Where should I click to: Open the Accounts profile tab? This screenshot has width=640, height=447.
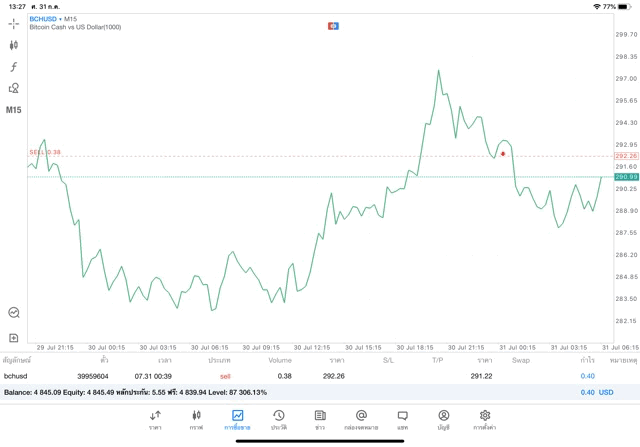click(x=443, y=419)
